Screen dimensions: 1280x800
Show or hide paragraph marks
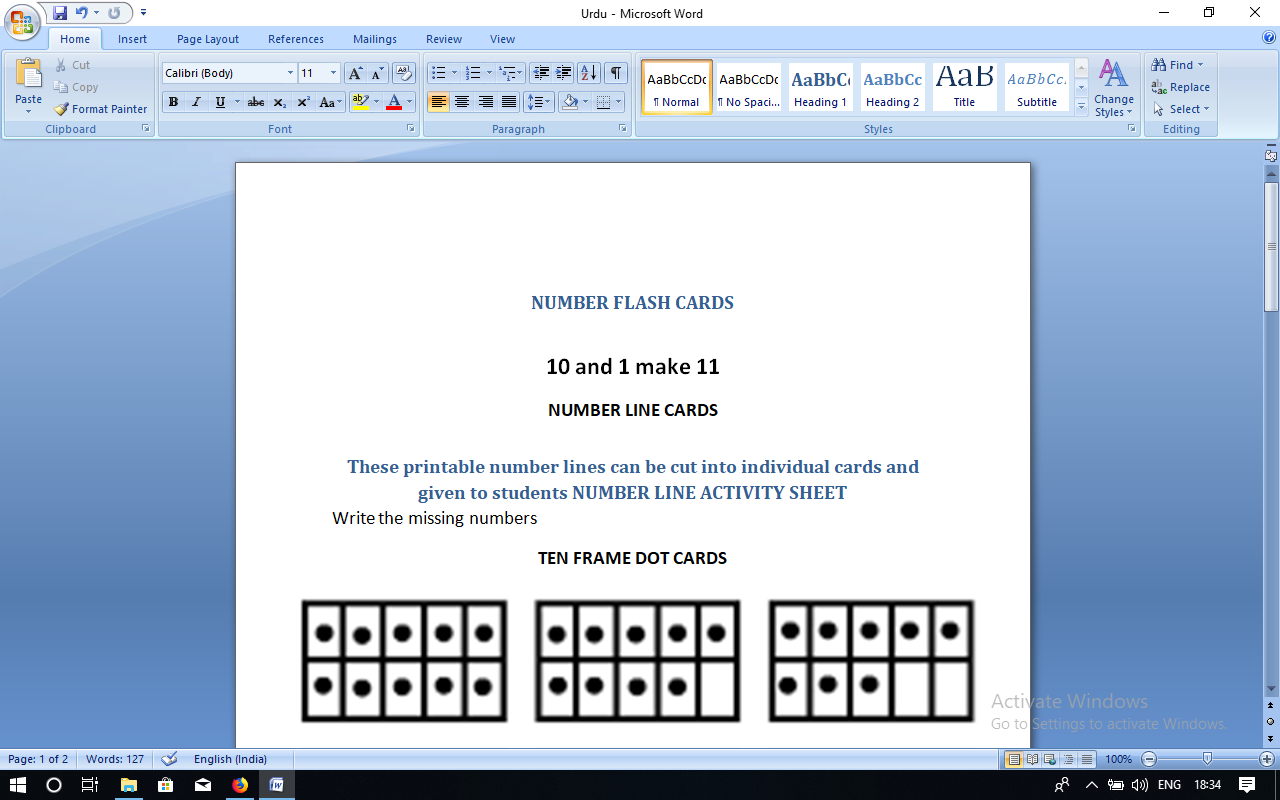pyautogui.click(x=616, y=73)
